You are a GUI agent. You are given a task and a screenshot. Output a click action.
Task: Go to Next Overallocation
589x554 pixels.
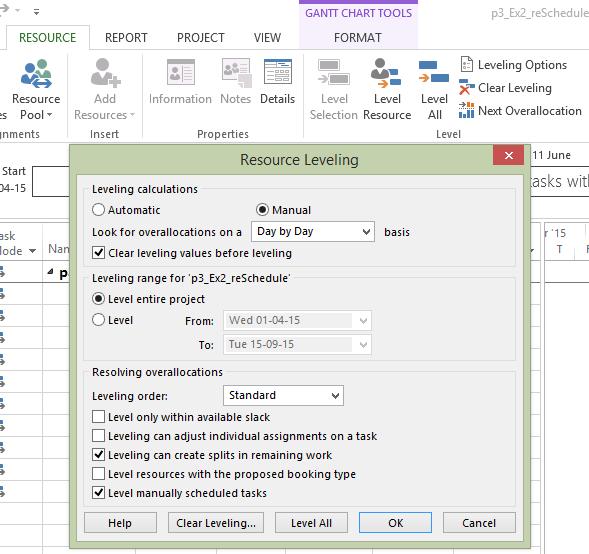point(520,111)
